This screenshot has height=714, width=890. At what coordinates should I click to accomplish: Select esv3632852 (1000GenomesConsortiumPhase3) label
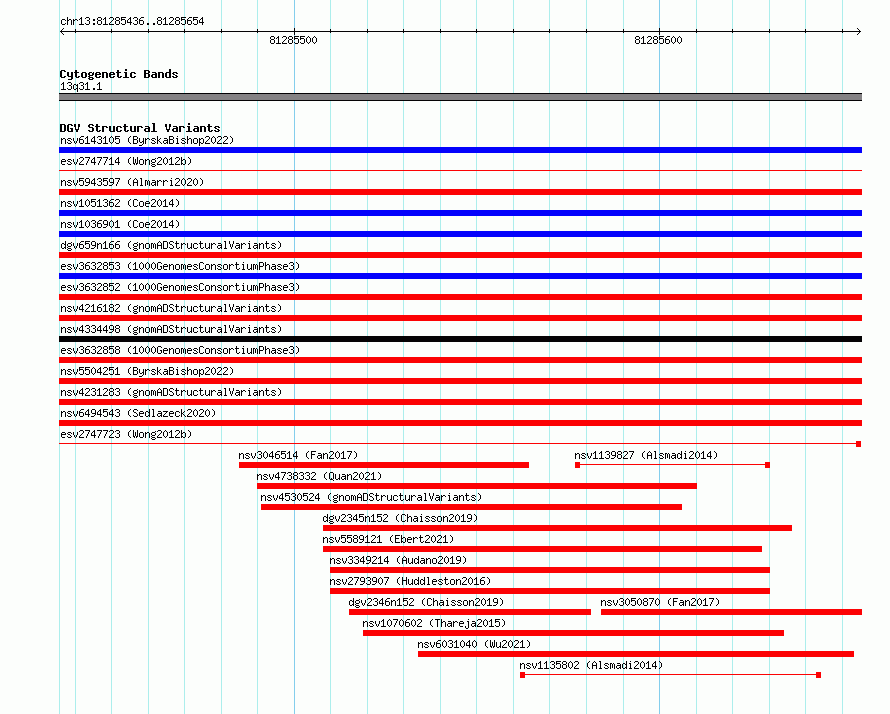(180, 287)
